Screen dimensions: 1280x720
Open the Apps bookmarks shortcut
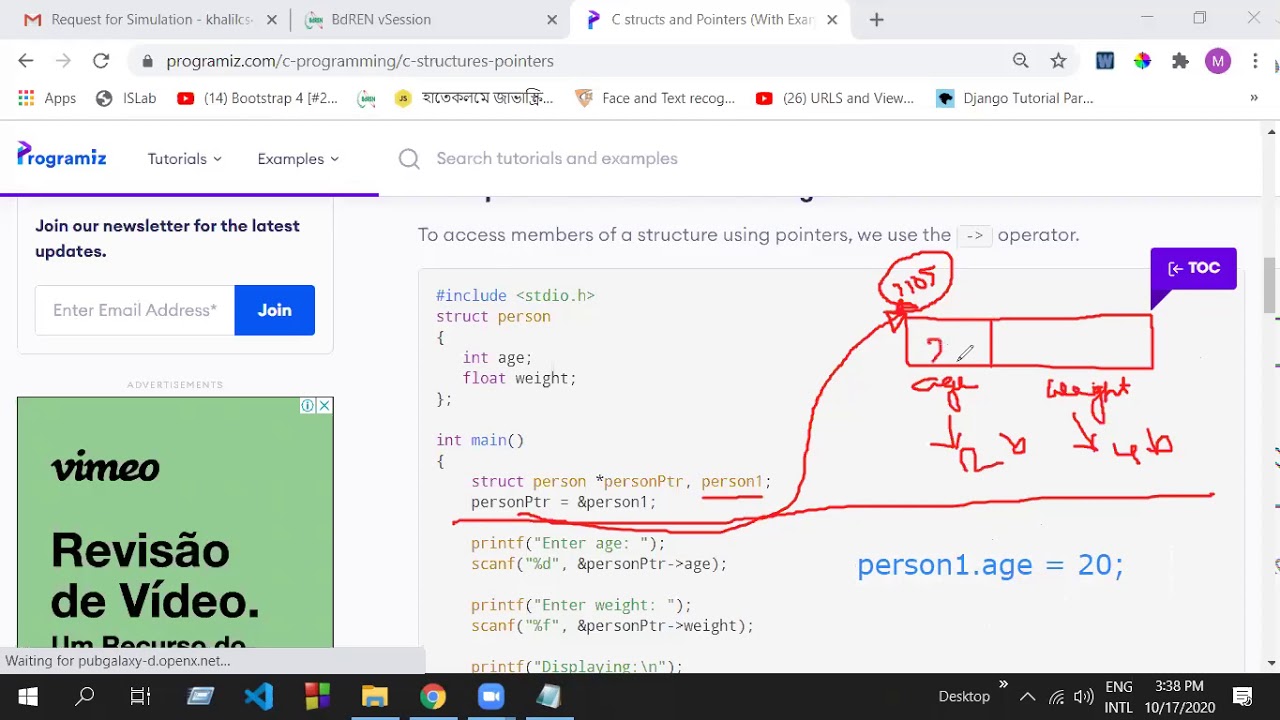47,98
